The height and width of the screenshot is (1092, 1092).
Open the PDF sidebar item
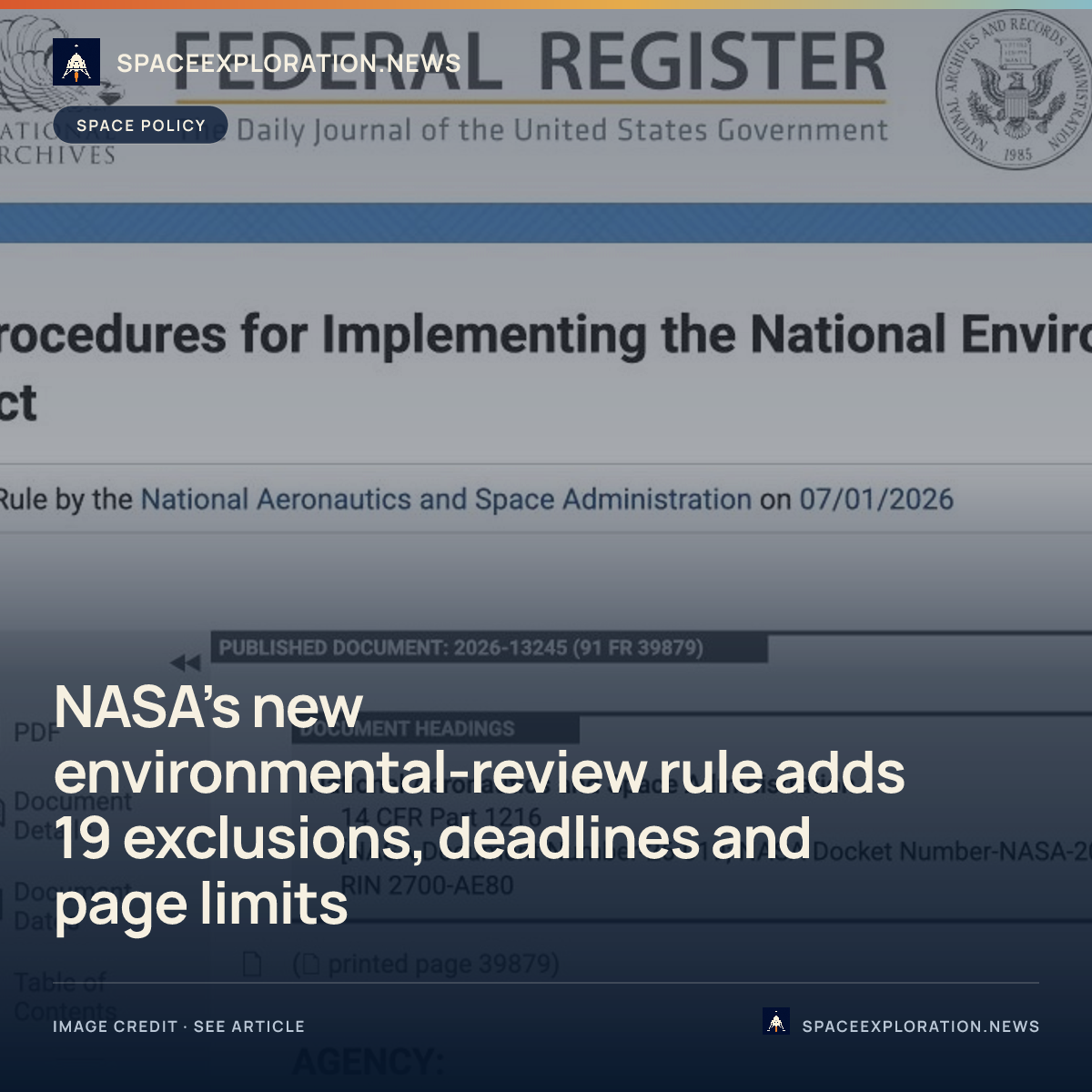36,733
